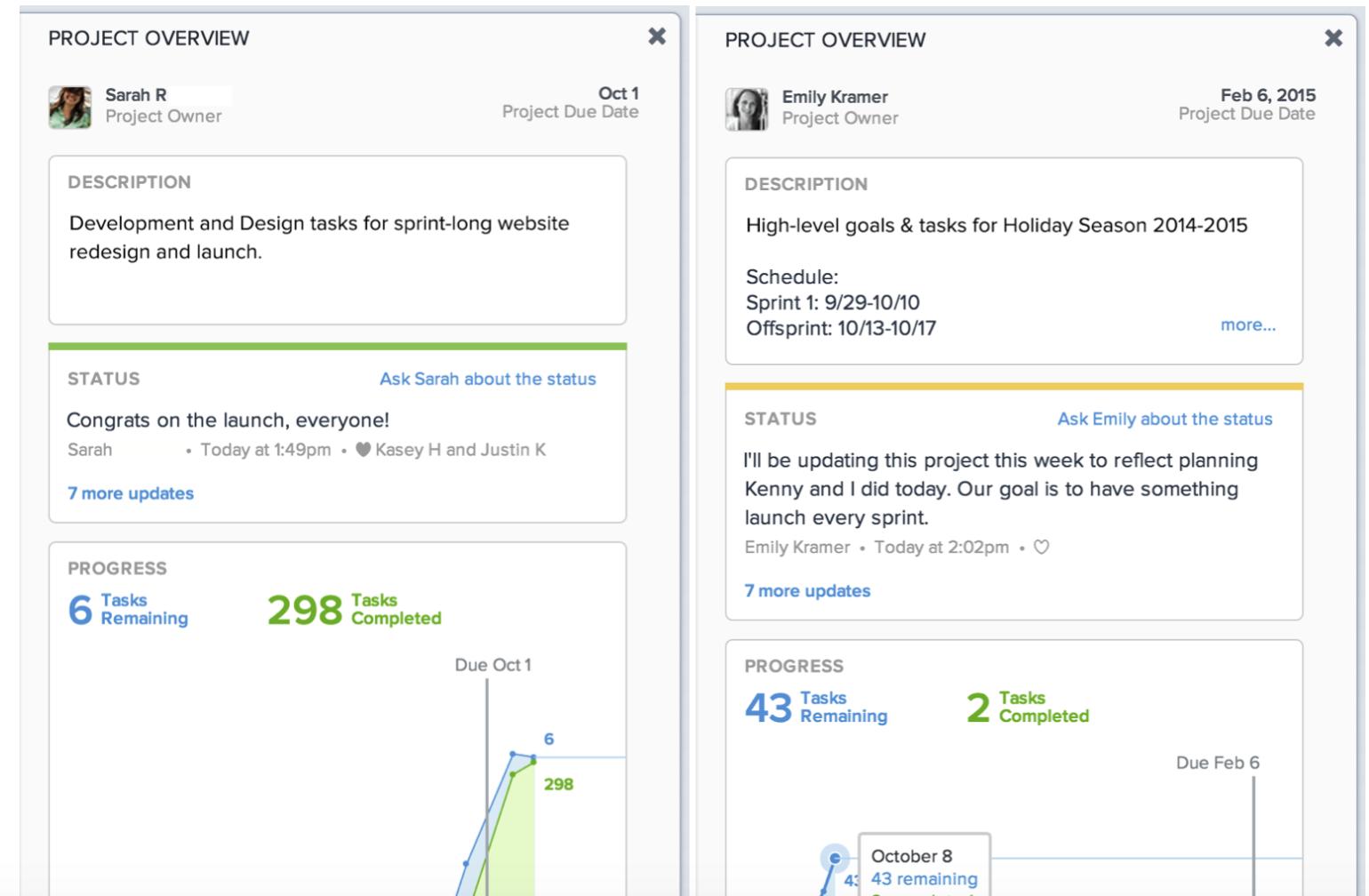The width and height of the screenshot is (1369, 896).
Task: Close the right Project Overview panel
Action: tap(1333, 38)
